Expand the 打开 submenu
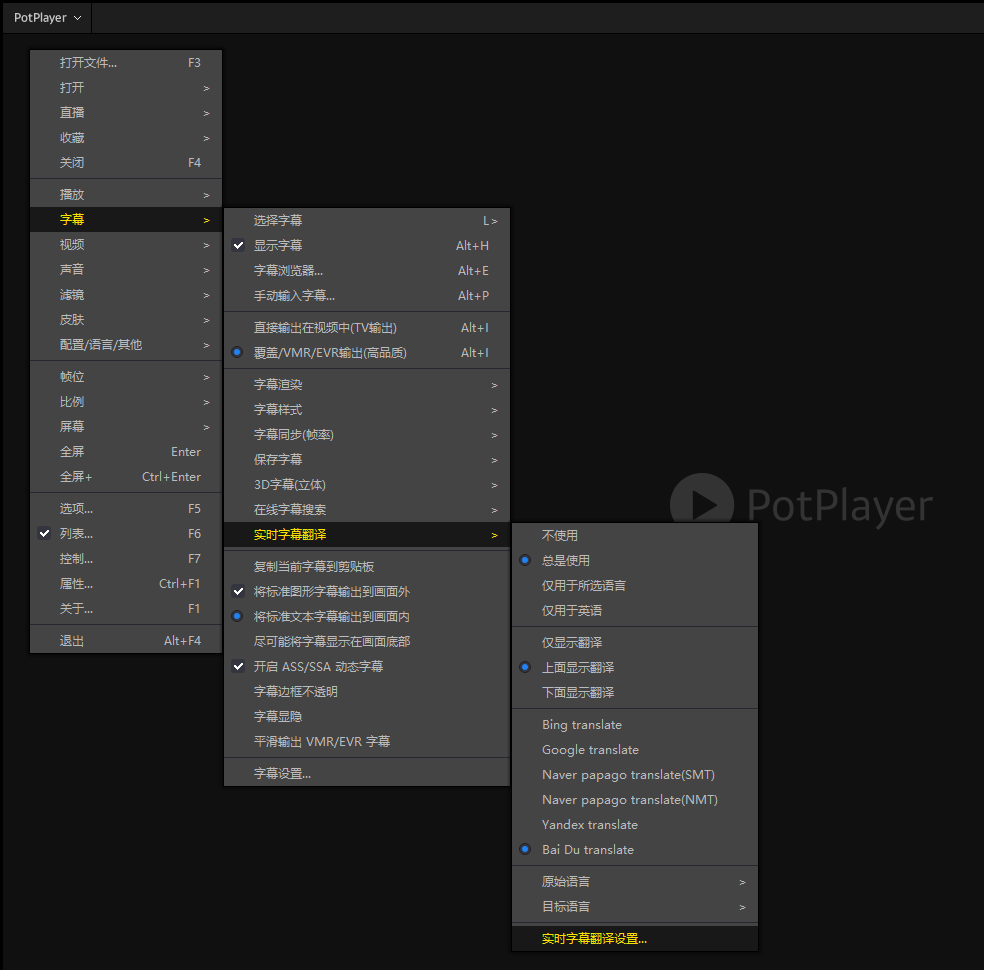The height and width of the screenshot is (970, 984). 126,88
